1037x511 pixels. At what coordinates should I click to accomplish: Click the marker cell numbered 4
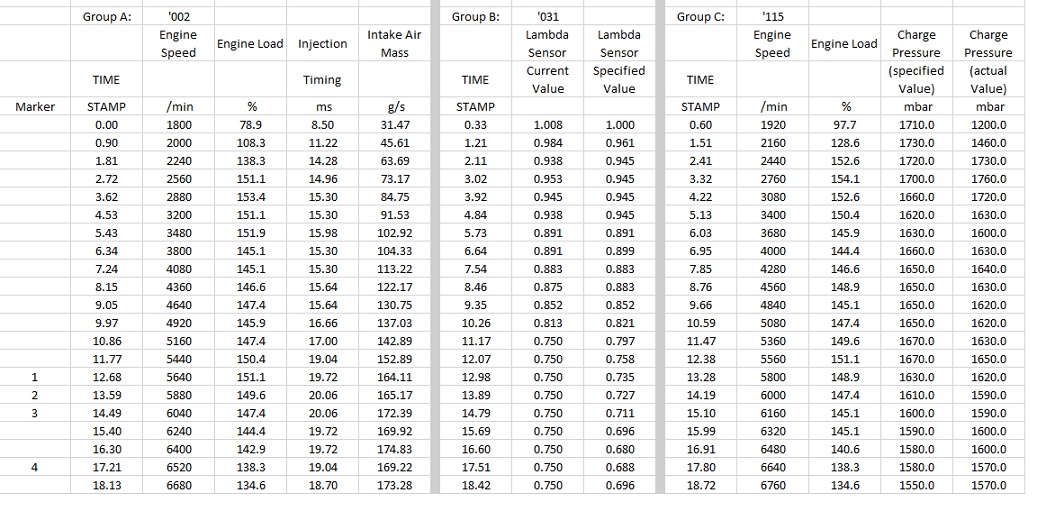coord(35,466)
